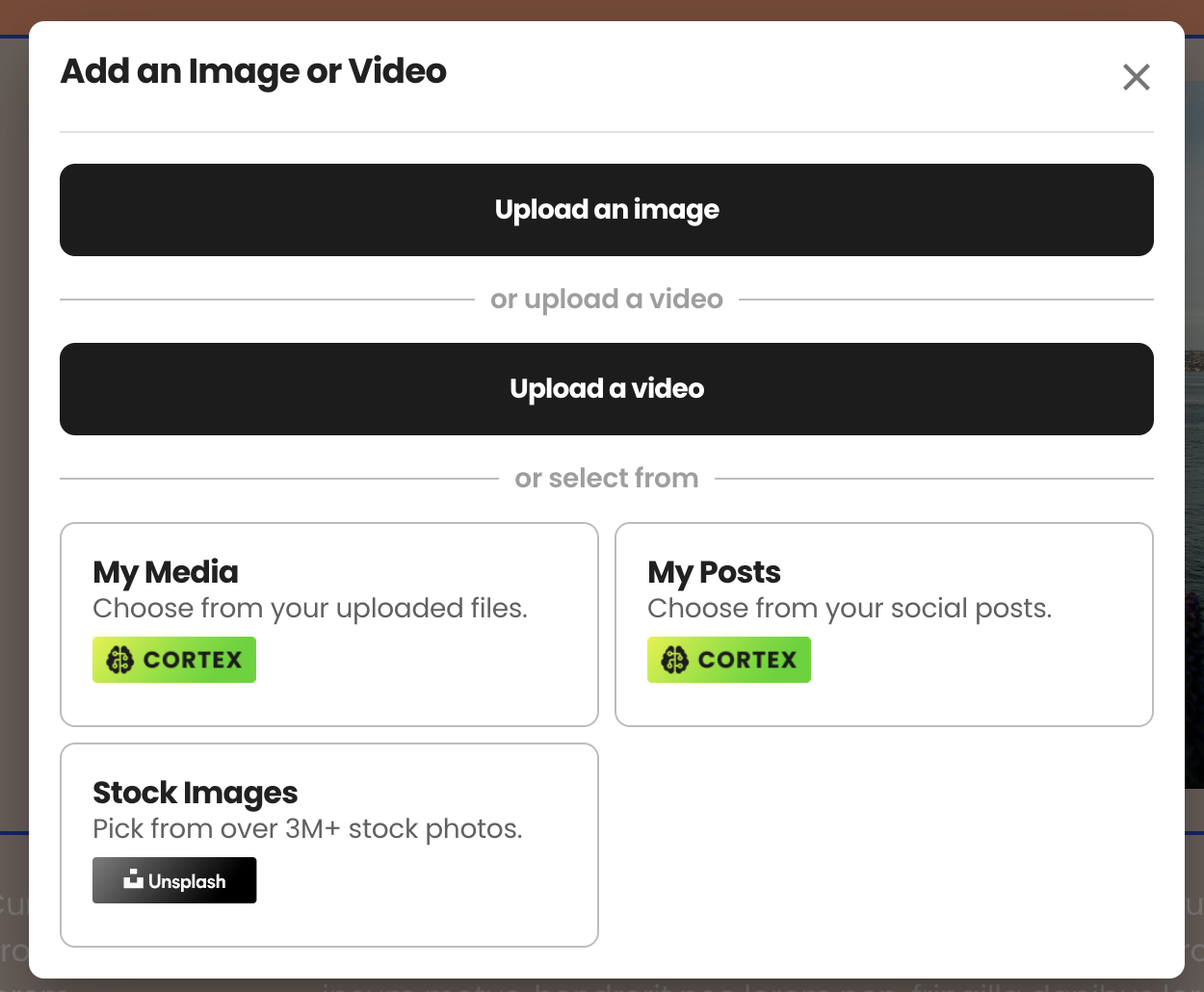This screenshot has height=992, width=1204.
Task: Click "Pick from over 3M+ stock photos." text
Action: [x=307, y=829]
